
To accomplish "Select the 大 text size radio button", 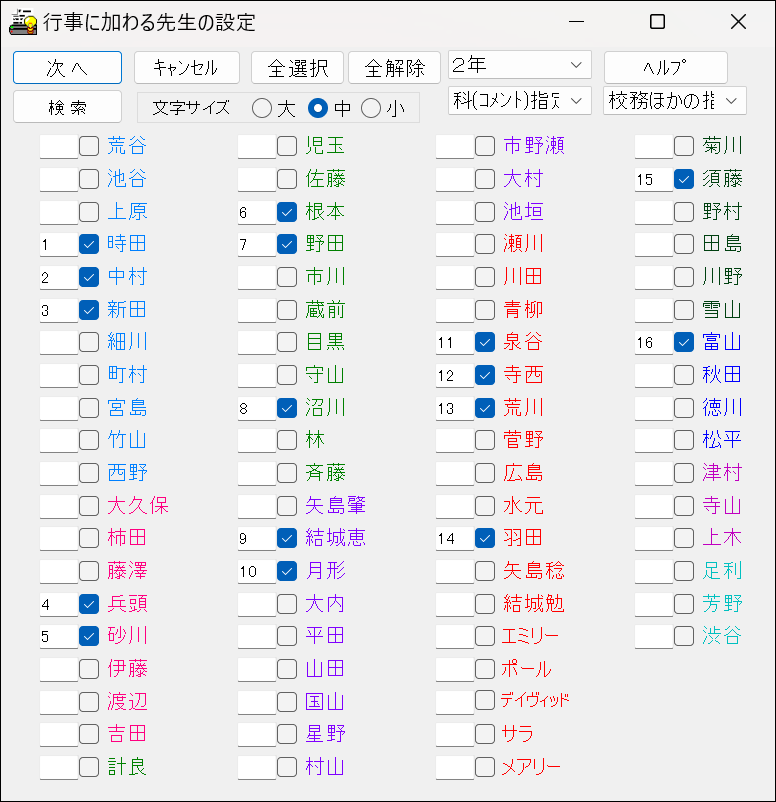I will point(262,108).
